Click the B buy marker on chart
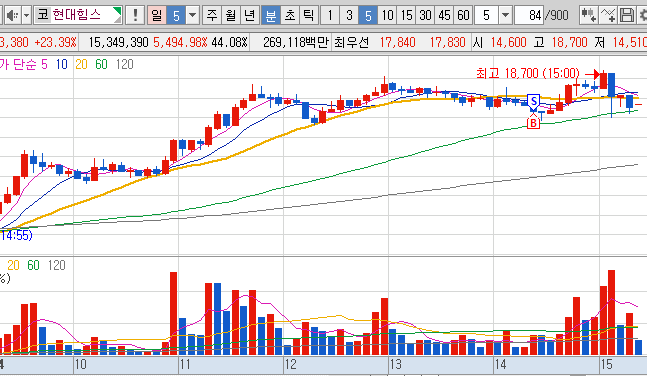This screenshot has height=376, width=647. (x=533, y=122)
